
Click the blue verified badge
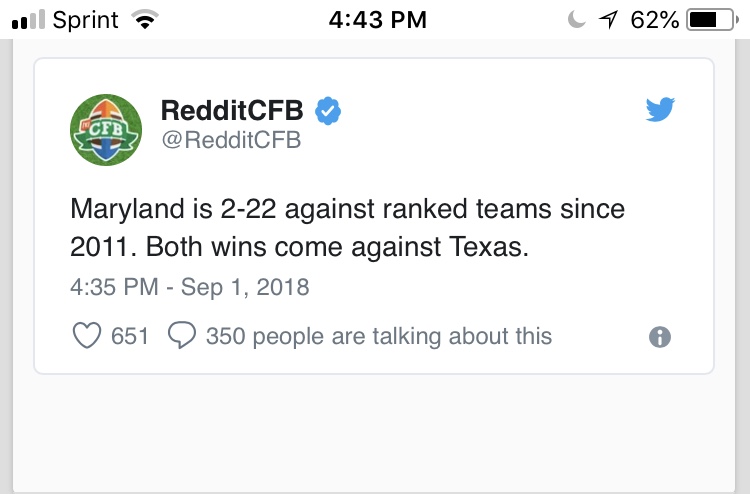point(328,110)
